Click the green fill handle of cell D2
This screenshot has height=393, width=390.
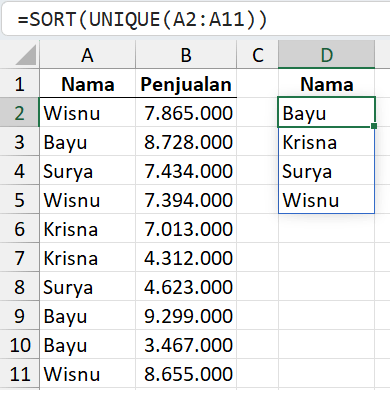tap(374, 126)
